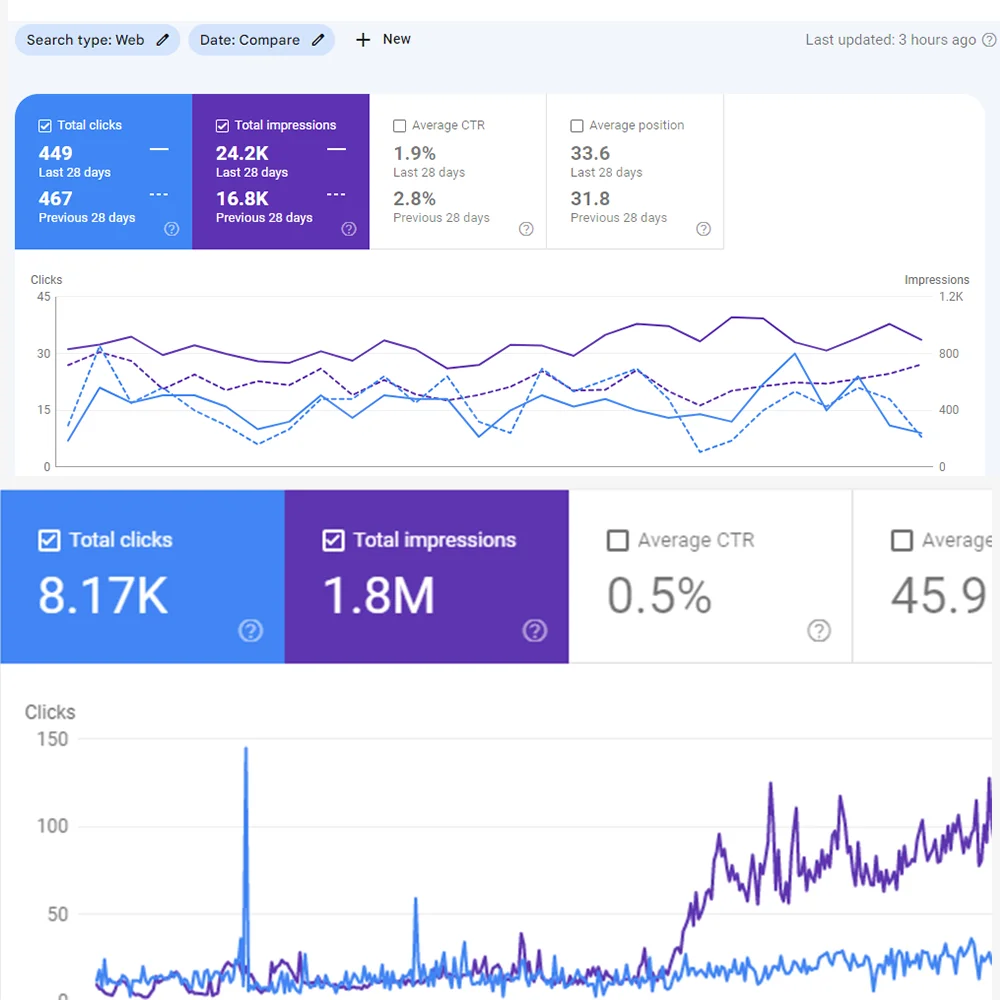
Task: Check Average CTR checkbox above 0.5%
Action: pyautogui.click(x=618, y=540)
